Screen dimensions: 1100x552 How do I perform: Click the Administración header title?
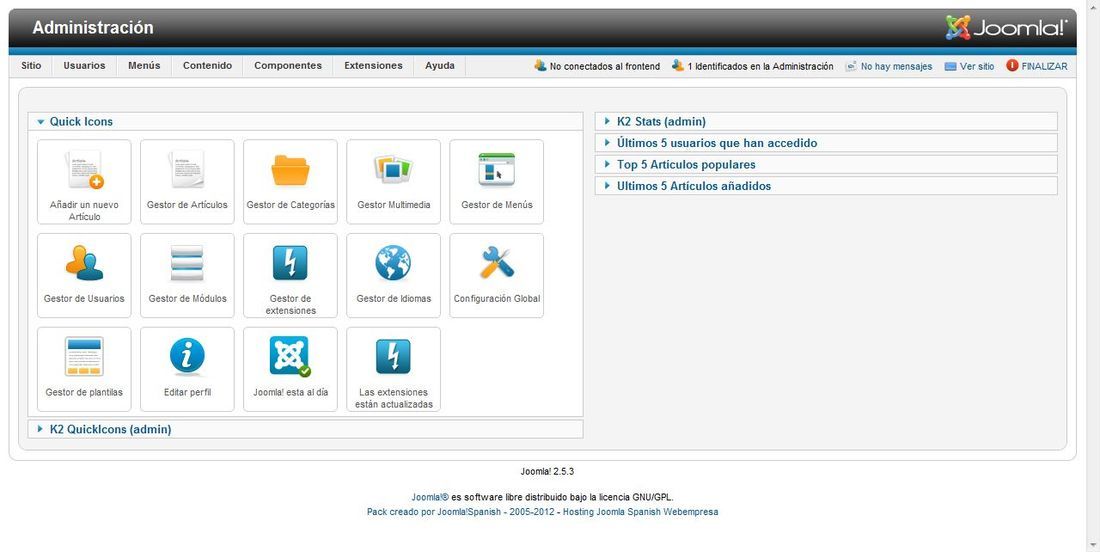93,28
